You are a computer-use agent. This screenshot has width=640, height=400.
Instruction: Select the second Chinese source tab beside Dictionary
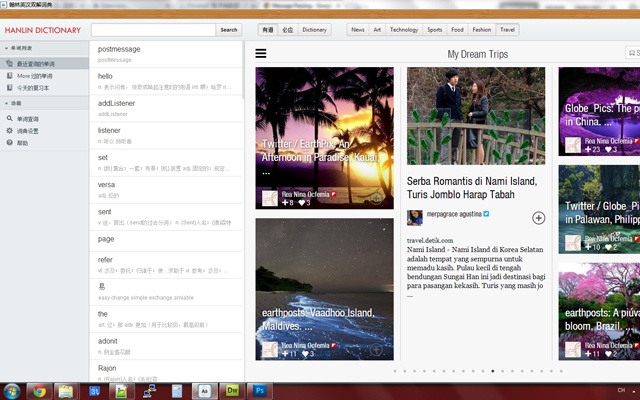[x=288, y=30]
